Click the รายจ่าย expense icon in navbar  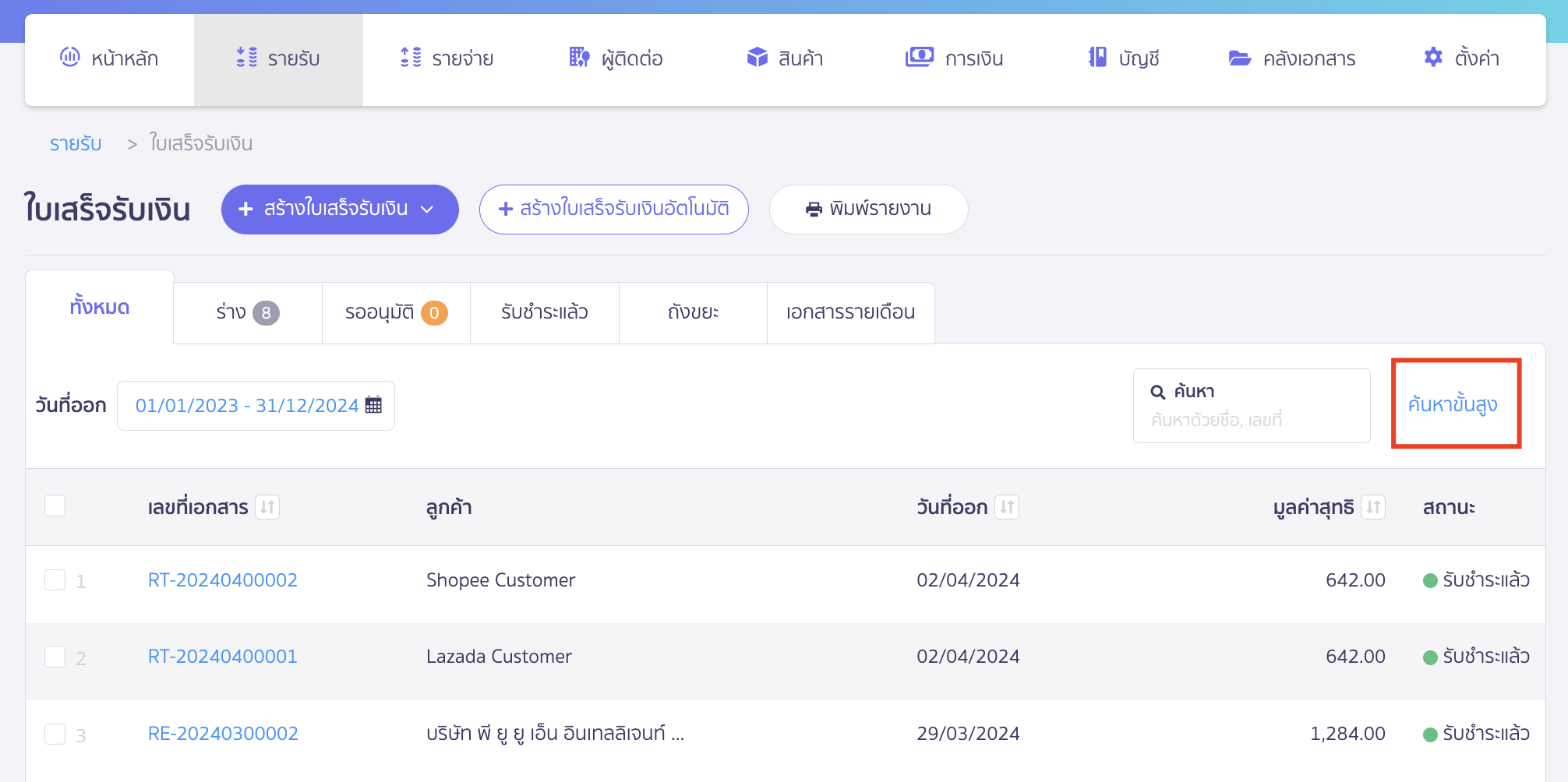(411, 57)
